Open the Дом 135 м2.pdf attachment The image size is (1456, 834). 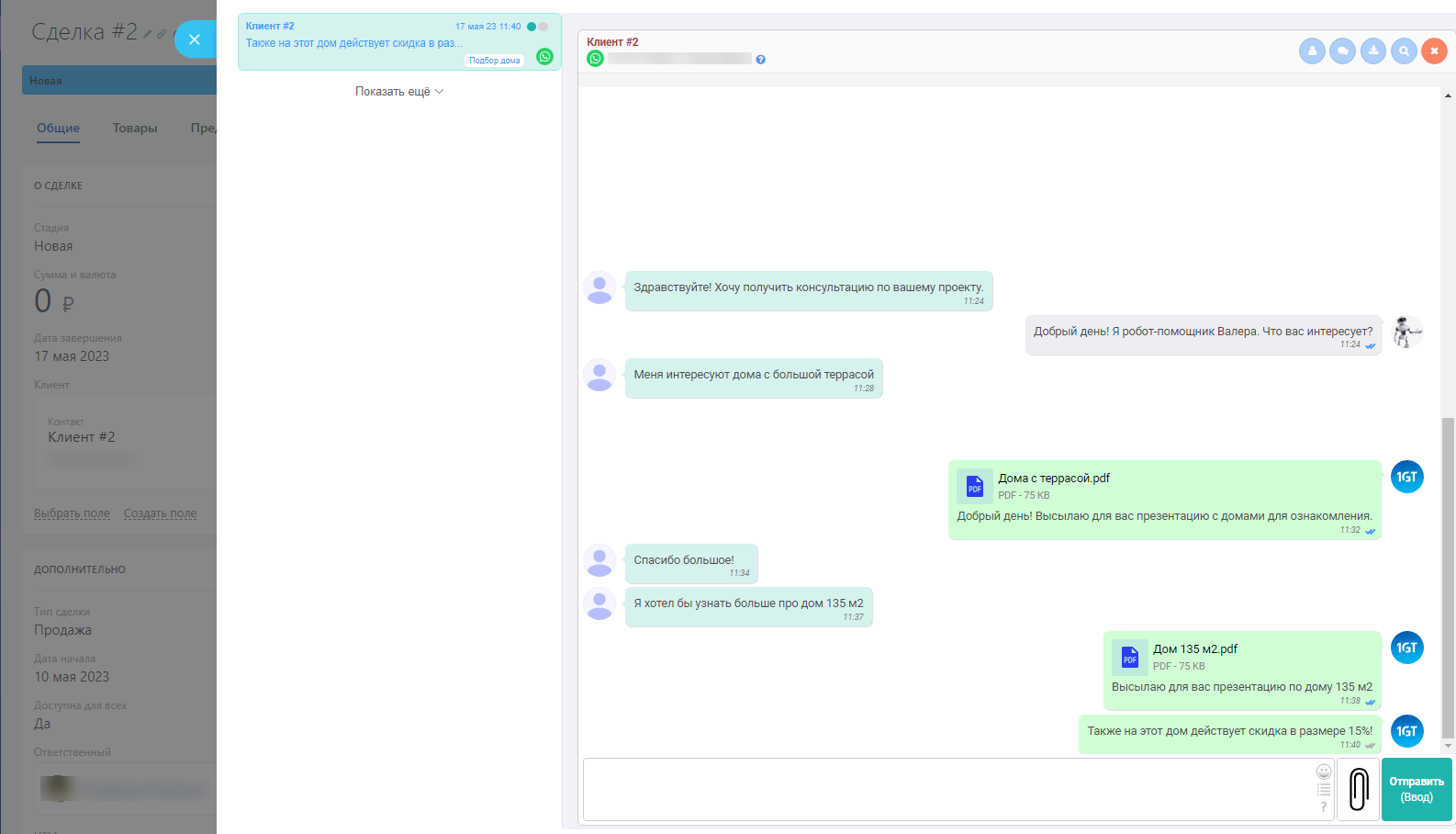[x=1194, y=649]
